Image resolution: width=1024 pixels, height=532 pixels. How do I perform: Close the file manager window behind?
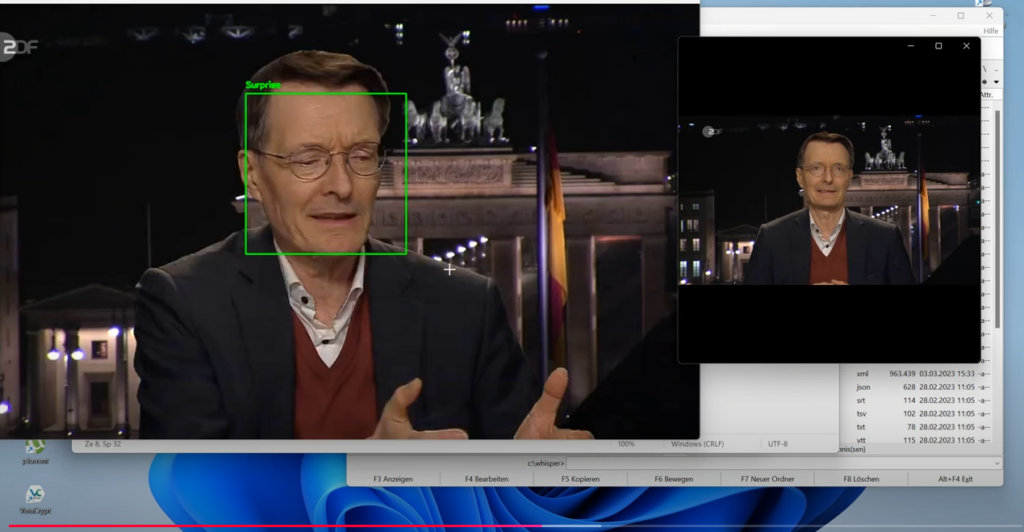[989, 16]
